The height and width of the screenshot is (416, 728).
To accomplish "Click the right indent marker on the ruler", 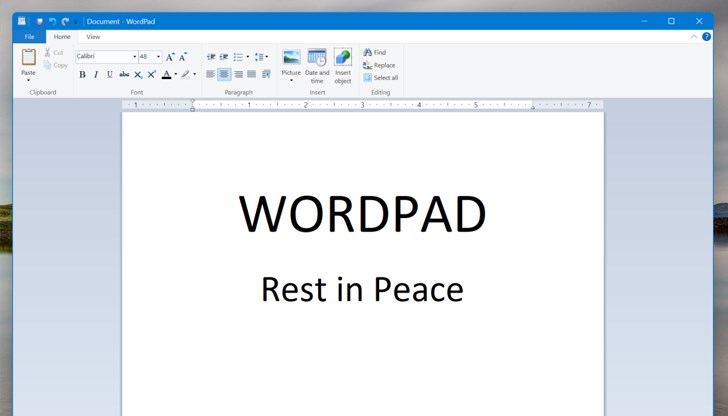I will coord(533,108).
